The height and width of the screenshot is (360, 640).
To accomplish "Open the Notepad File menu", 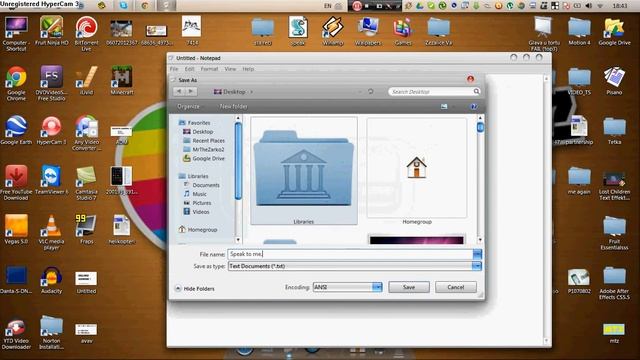I will click(174, 69).
